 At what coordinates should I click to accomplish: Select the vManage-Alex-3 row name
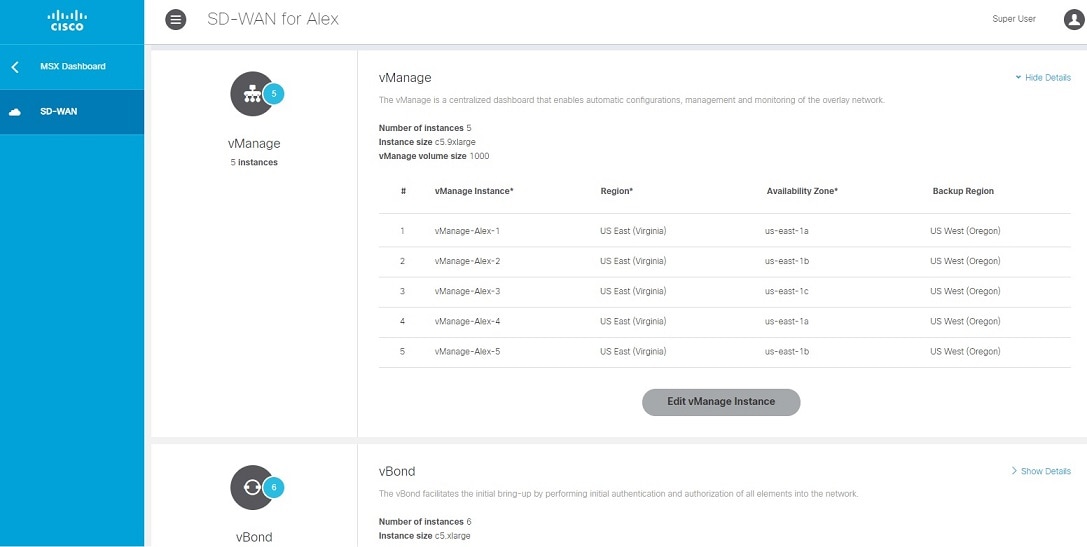467,291
